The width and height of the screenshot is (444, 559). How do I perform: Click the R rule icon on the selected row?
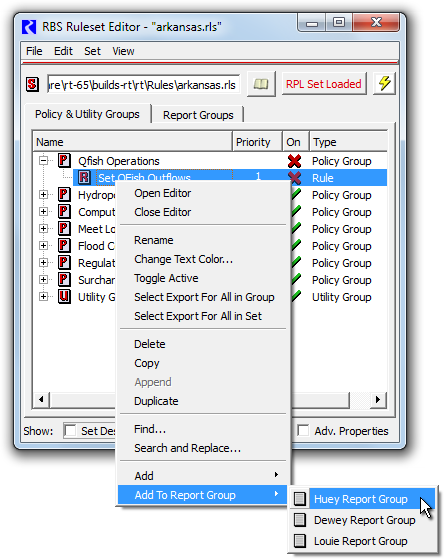84,177
